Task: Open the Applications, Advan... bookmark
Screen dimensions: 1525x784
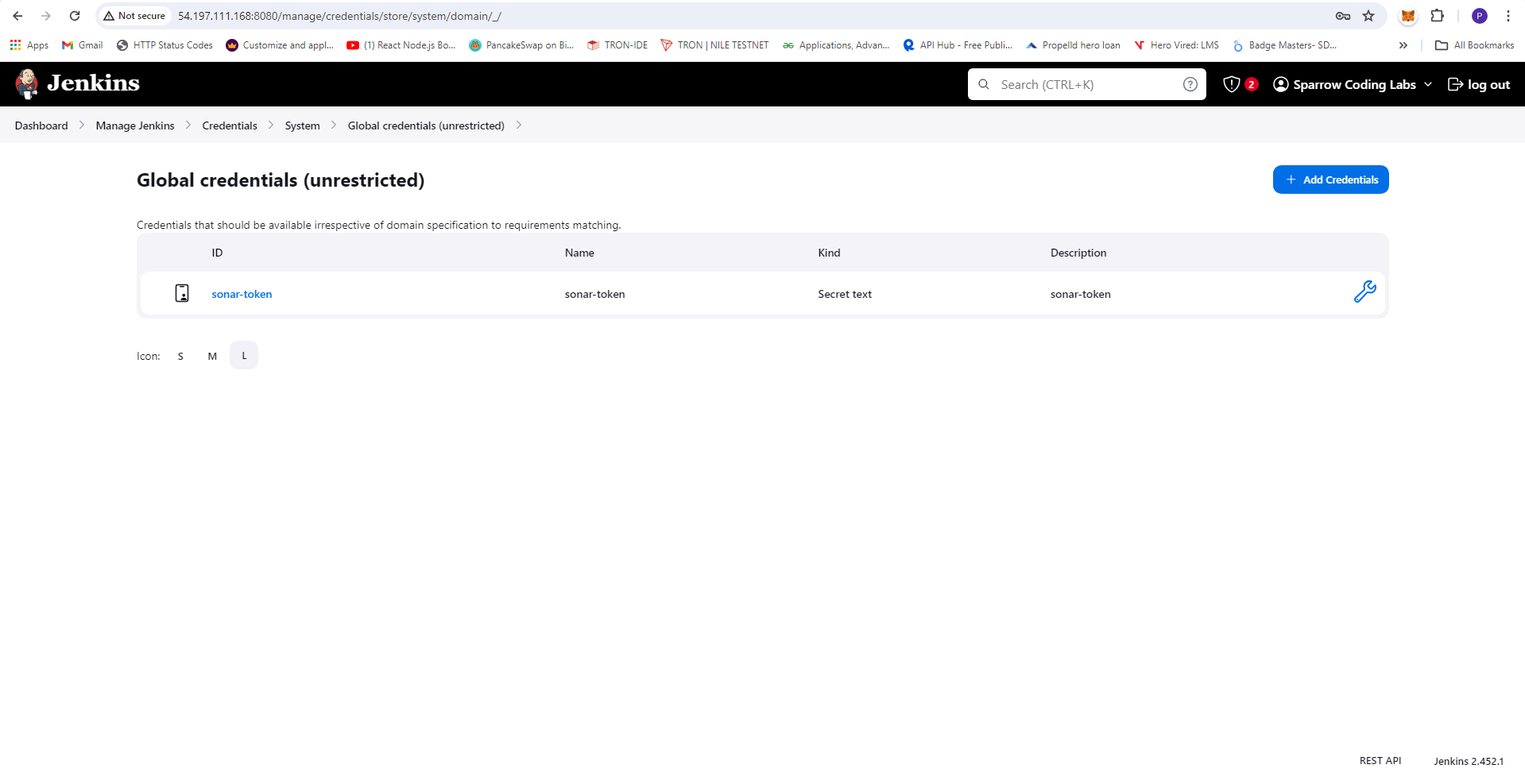Action: 836,45
